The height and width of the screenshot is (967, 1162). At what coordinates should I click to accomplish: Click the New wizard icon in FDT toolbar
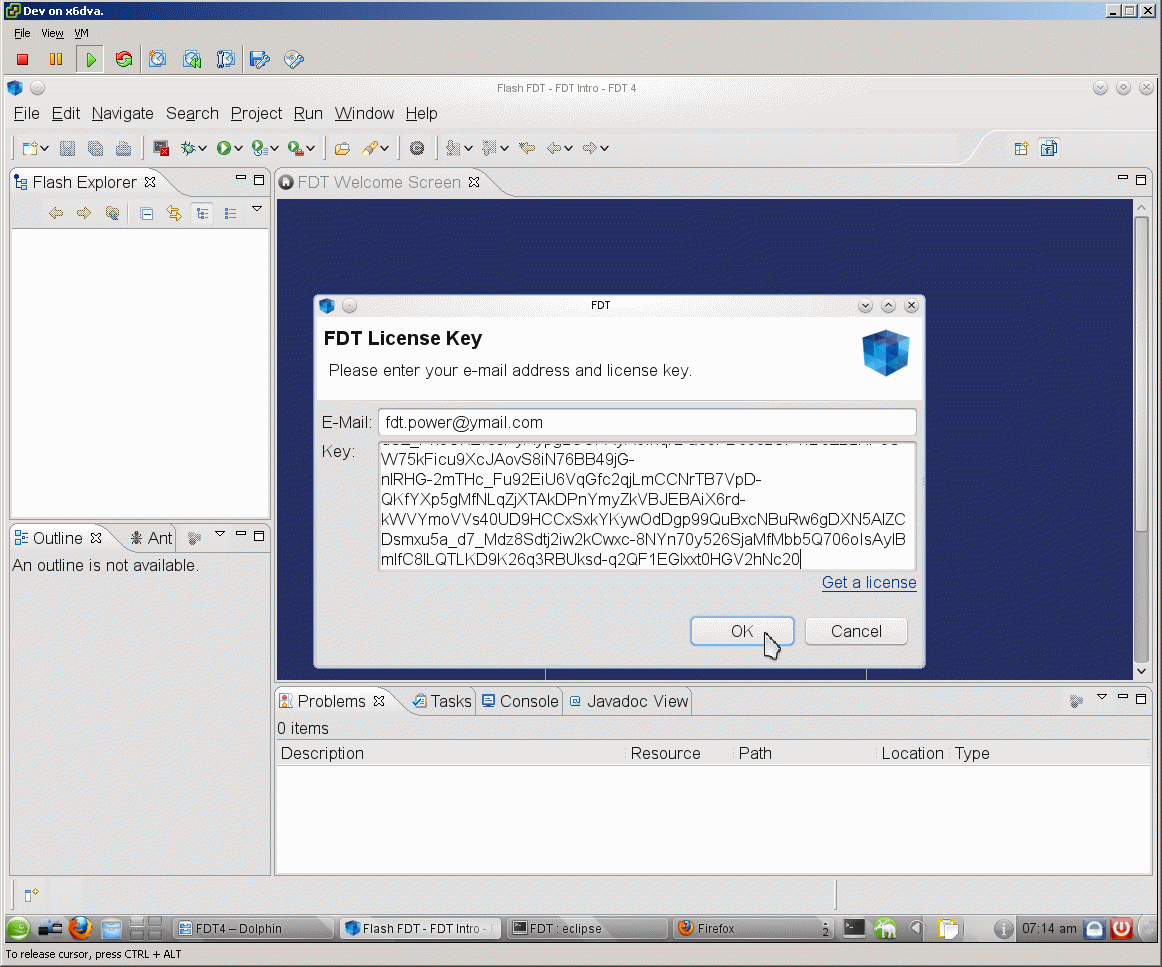pyautogui.click(x=30, y=148)
